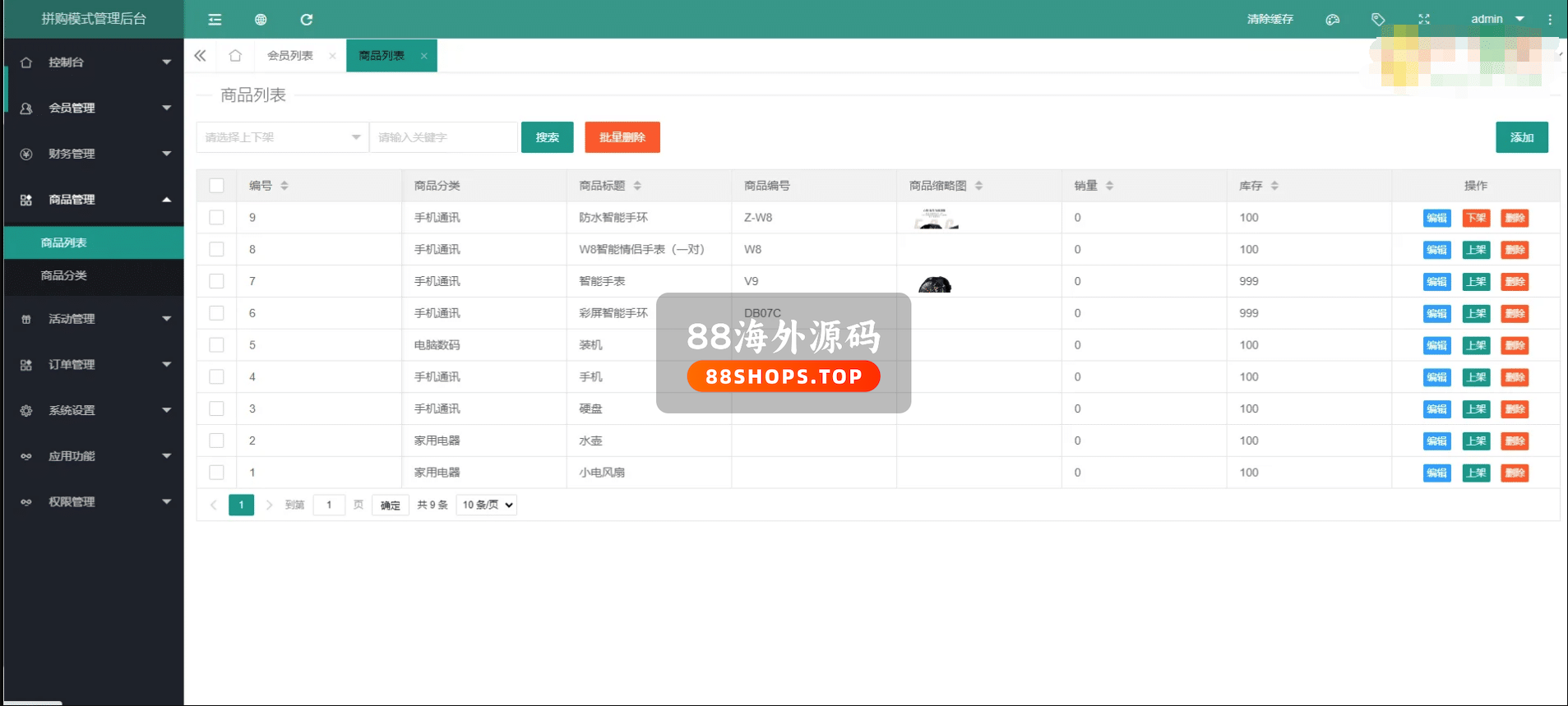Toggle fullscreen with the expand icon
Viewport: 1568px width, 706px height.
tap(1424, 20)
